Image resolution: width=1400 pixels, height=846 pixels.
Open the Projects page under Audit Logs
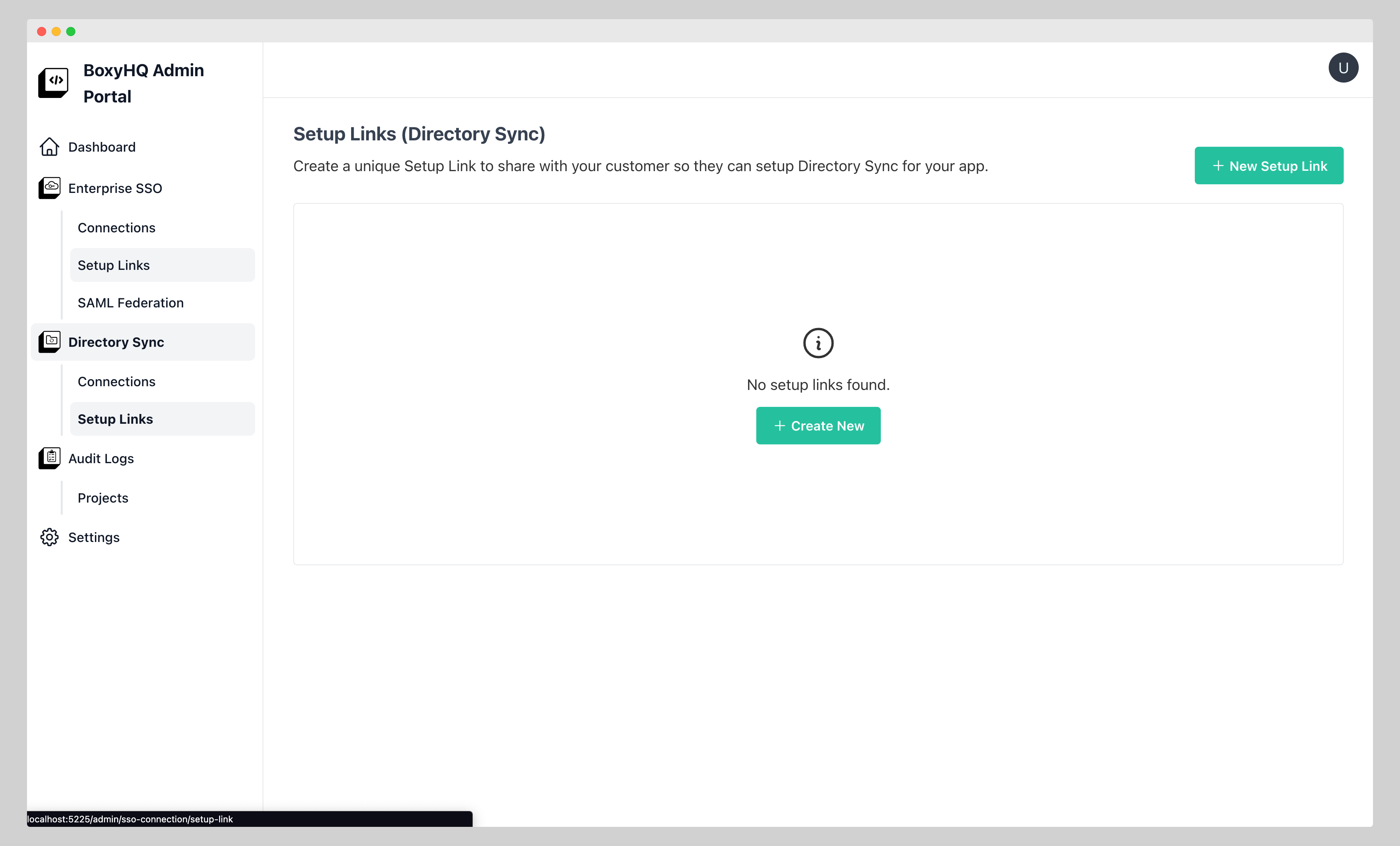103,497
